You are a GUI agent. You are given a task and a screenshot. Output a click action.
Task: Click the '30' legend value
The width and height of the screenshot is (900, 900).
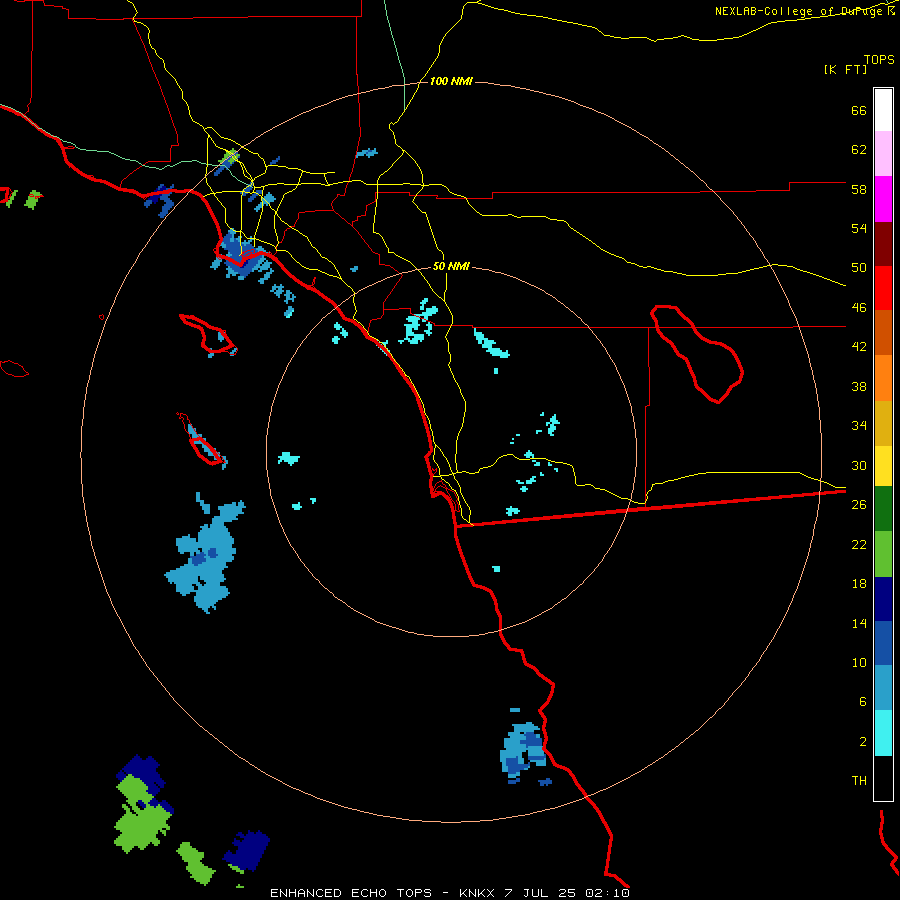(x=859, y=465)
